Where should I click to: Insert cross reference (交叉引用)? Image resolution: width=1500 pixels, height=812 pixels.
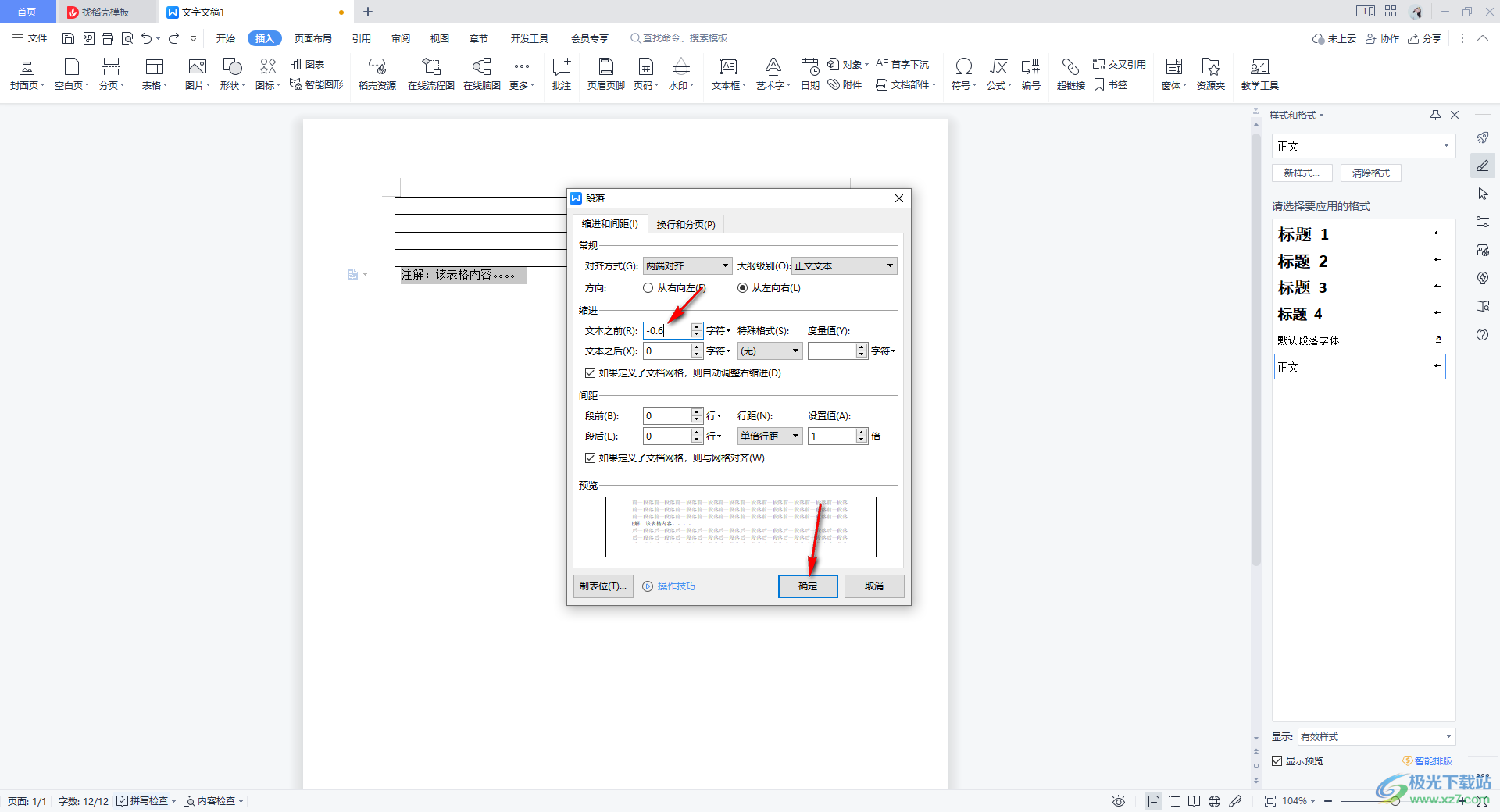click(1119, 64)
